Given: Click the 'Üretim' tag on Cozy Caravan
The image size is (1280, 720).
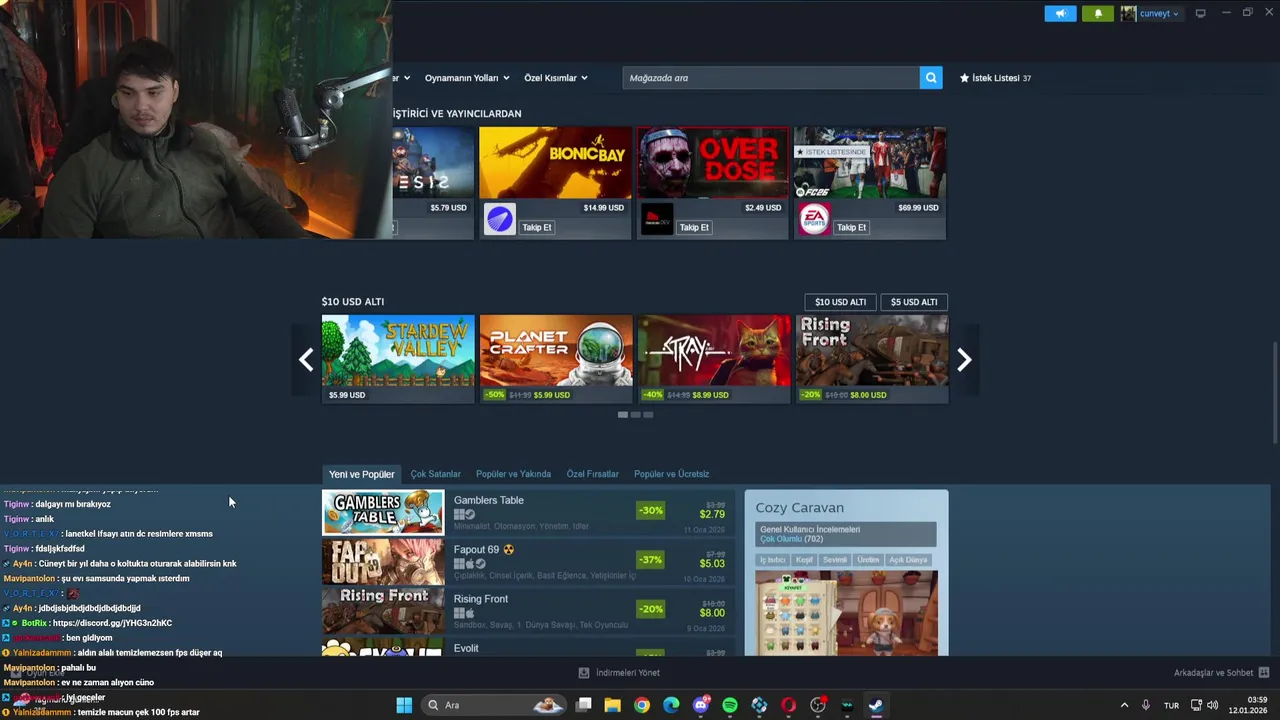Looking at the screenshot, I should (x=867, y=560).
